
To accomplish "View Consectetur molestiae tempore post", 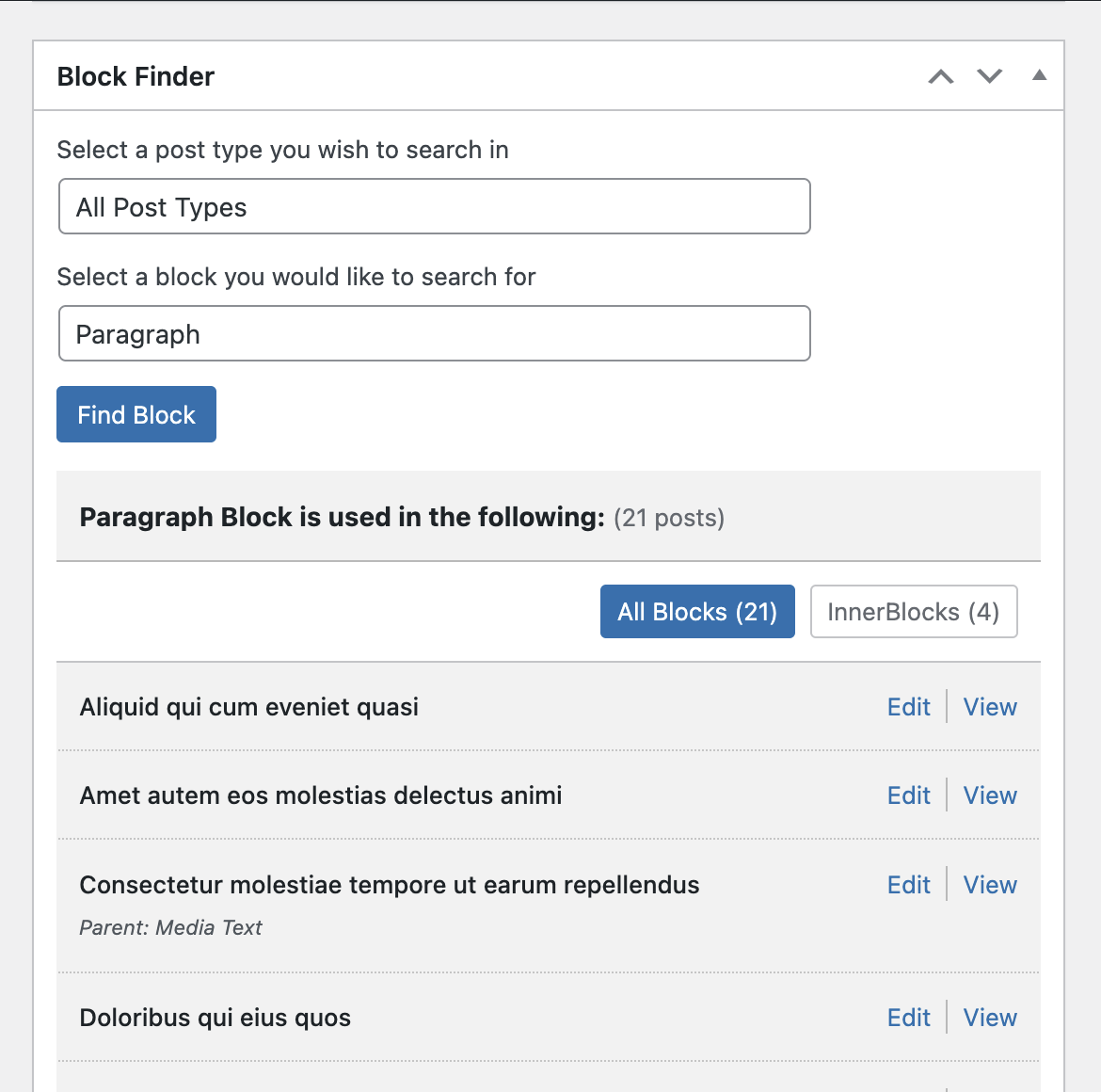I will pyautogui.click(x=990, y=885).
